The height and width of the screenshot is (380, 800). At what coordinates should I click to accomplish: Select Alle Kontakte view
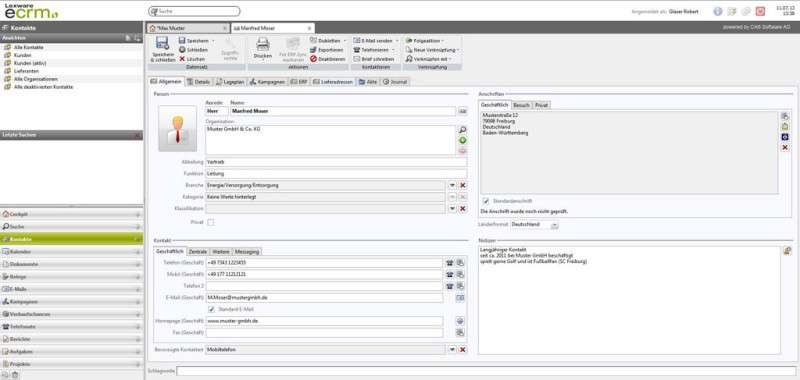tap(29, 47)
